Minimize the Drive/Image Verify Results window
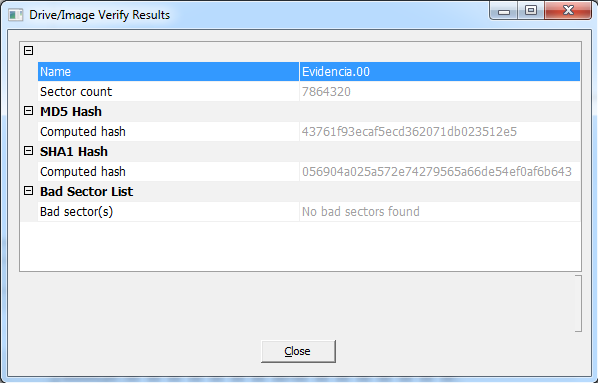 [504, 11]
